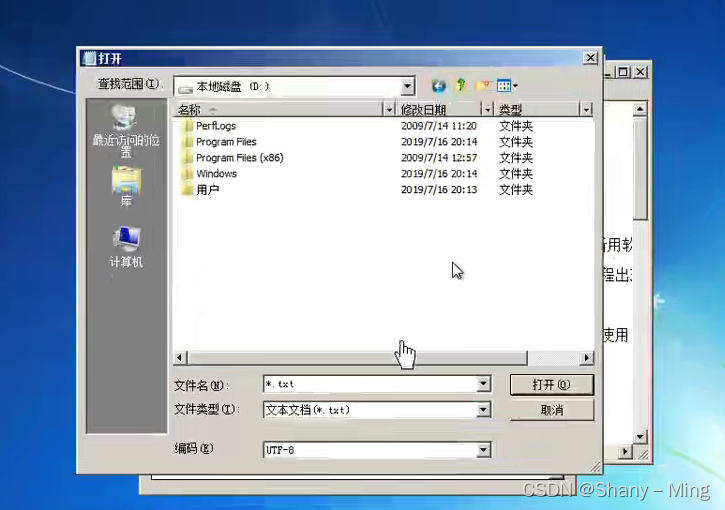Open Recent Places in sidebar
This screenshot has width=725, height=510.
pos(126,131)
